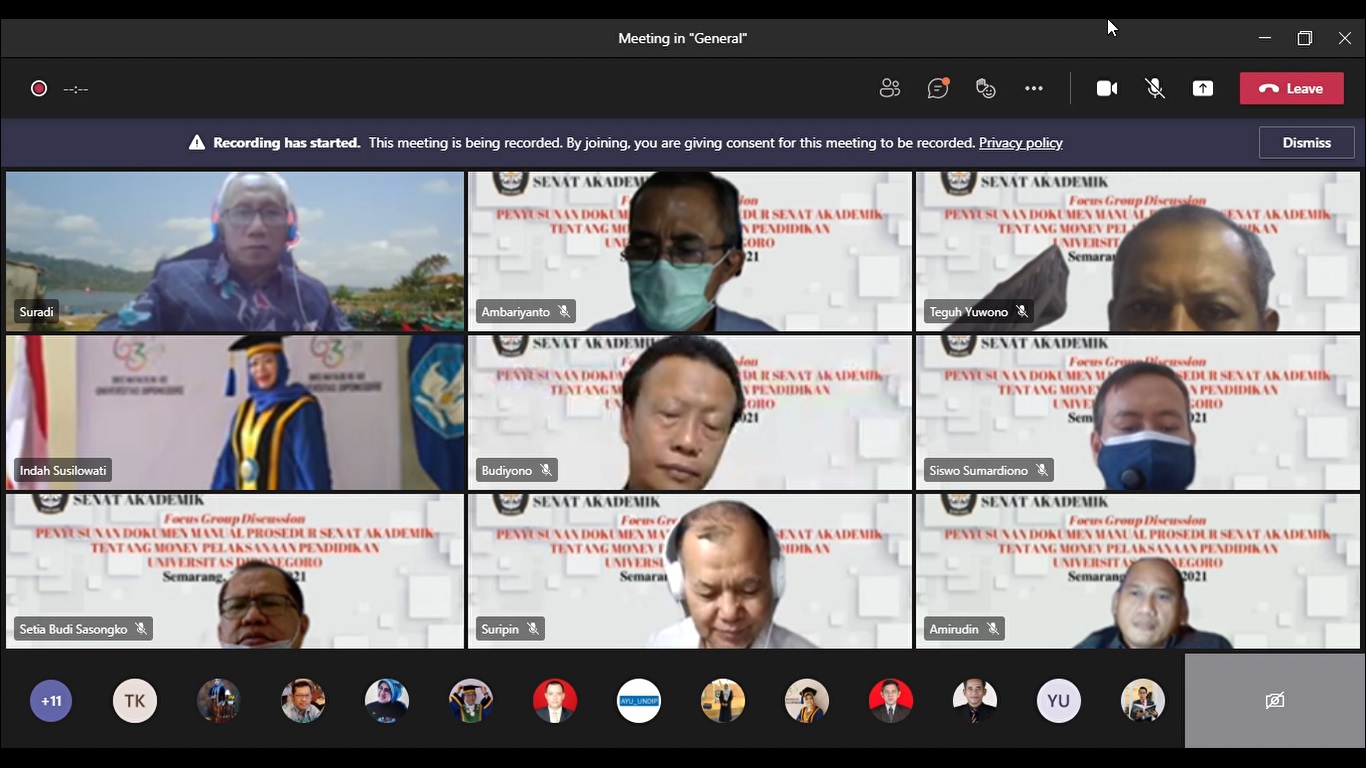
Task: Click the muted mic icon beside Ambariyanto
Action: 564,312
